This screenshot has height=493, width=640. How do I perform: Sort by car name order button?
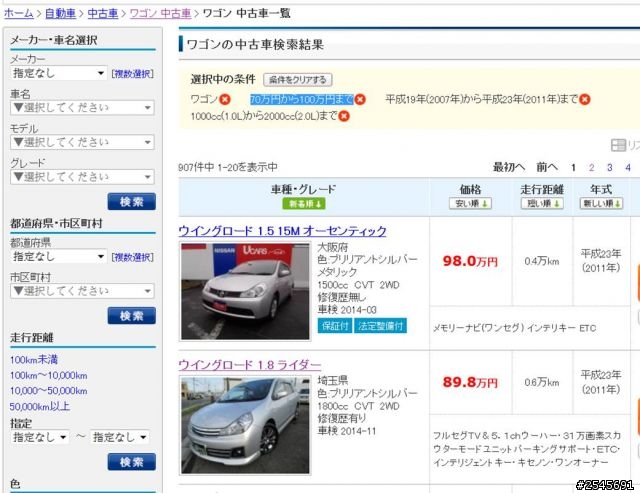pos(304,203)
